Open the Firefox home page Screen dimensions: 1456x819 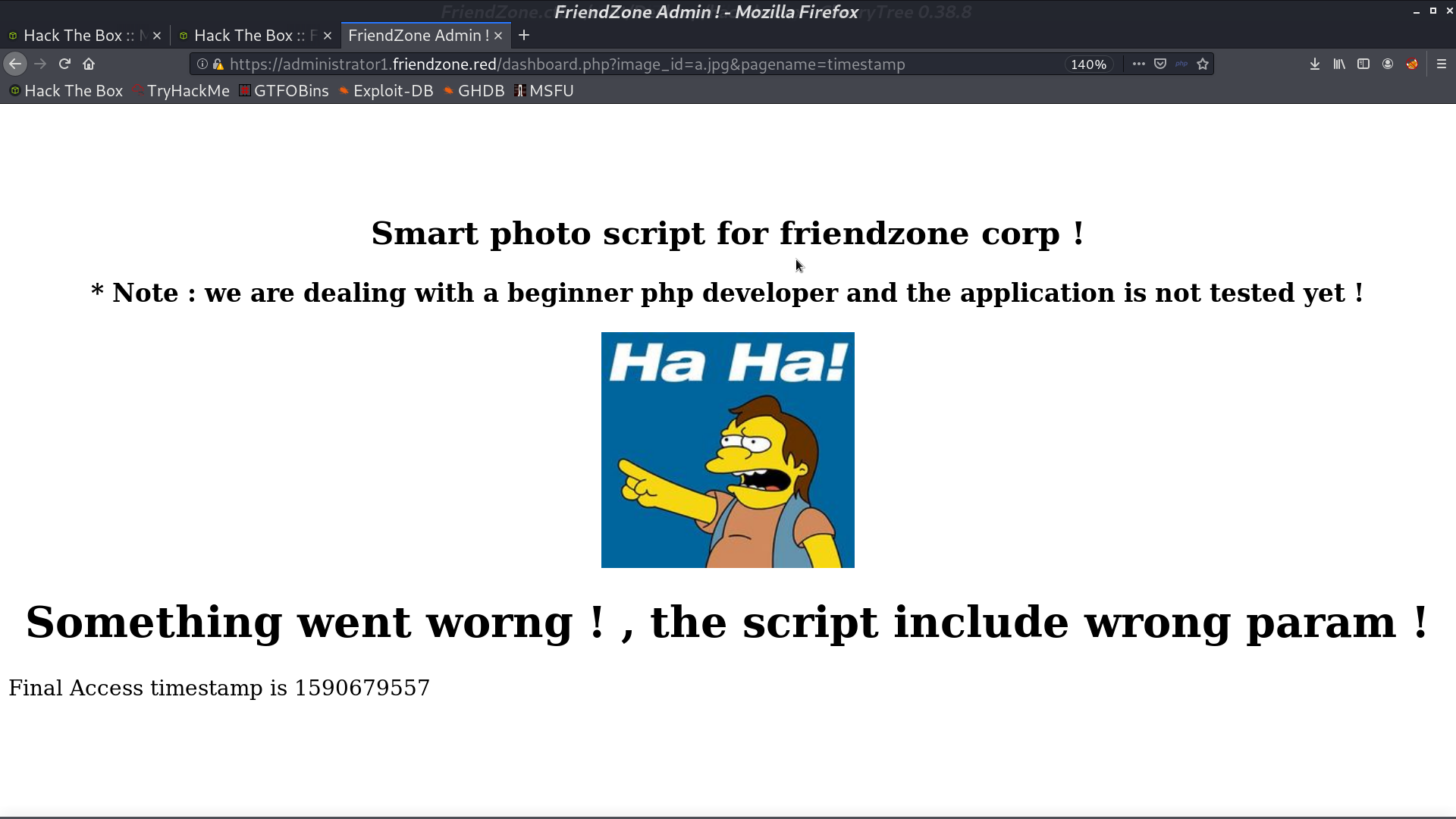click(x=89, y=64)
